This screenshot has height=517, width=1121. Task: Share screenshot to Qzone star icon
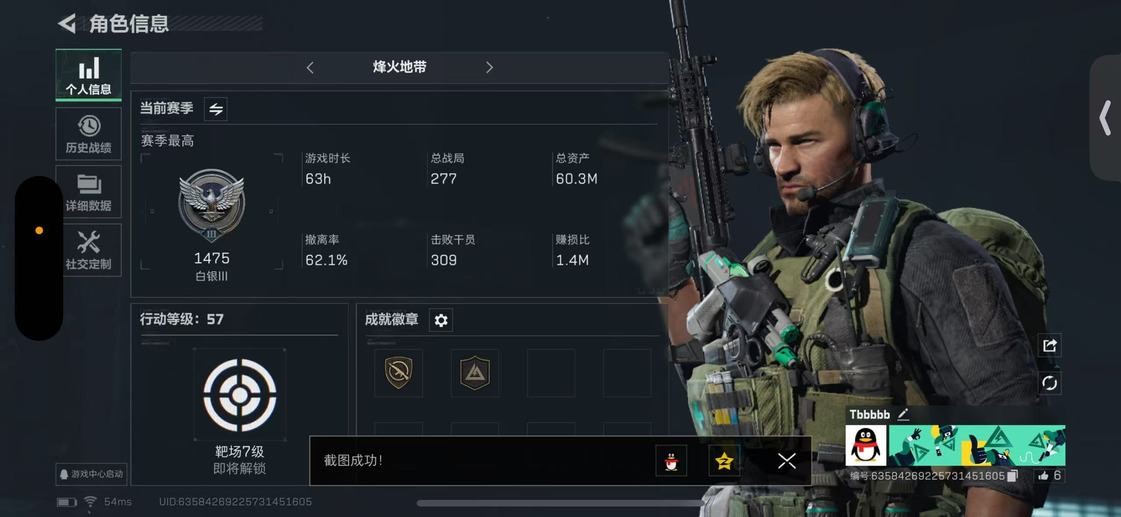coord(724,461)
